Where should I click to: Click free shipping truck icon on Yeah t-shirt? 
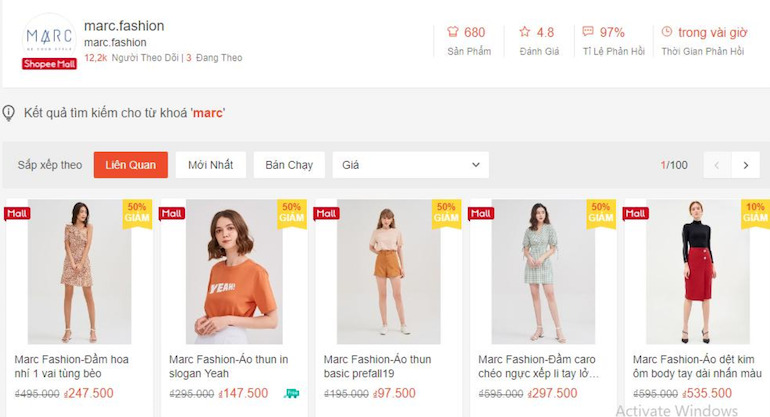[x=291, y=393]
